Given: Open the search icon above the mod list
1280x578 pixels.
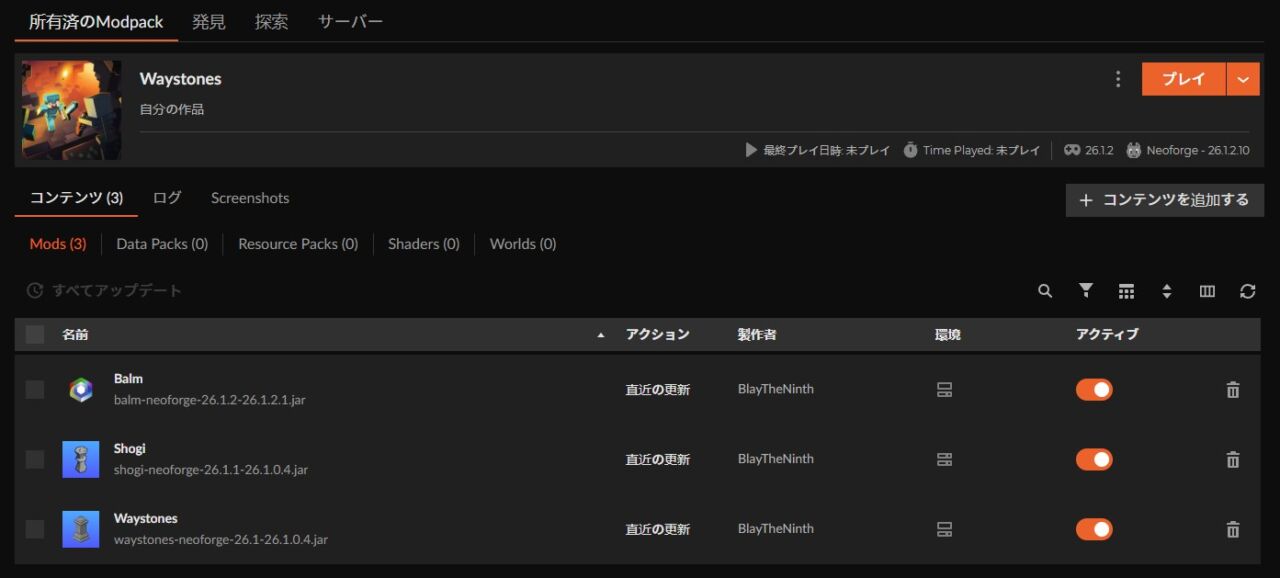Looking at the screenshot, I should tap(1044, 291).
